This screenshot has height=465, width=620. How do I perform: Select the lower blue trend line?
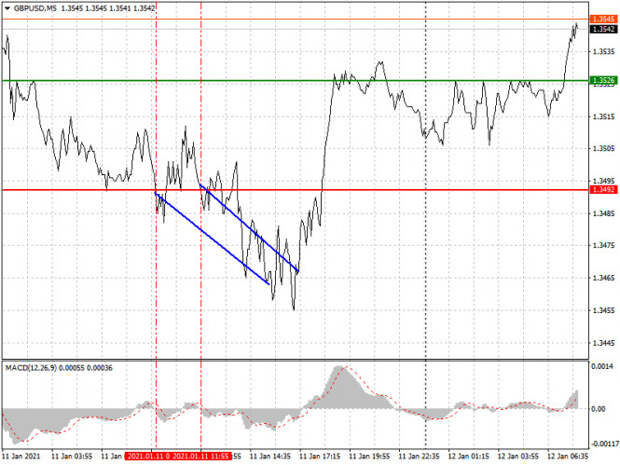(212, 237)
